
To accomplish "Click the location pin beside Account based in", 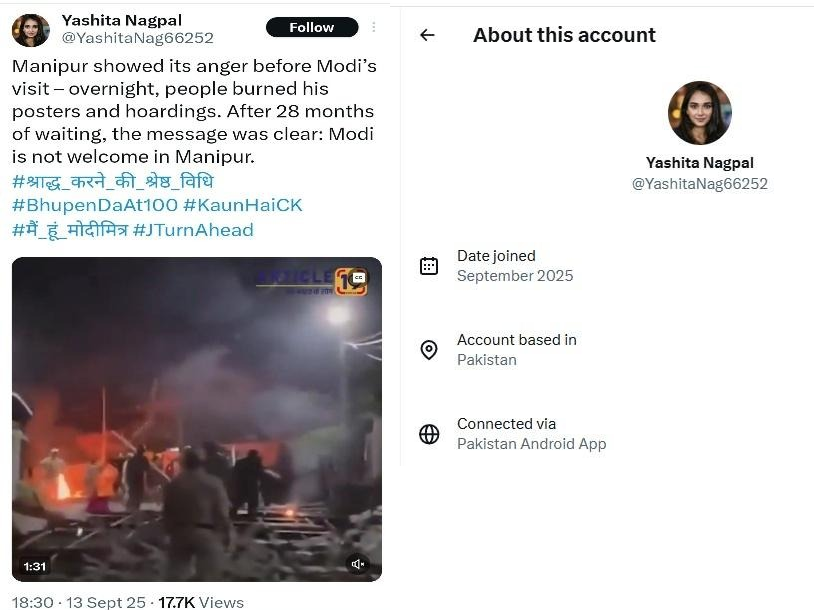I will point(429,350).
